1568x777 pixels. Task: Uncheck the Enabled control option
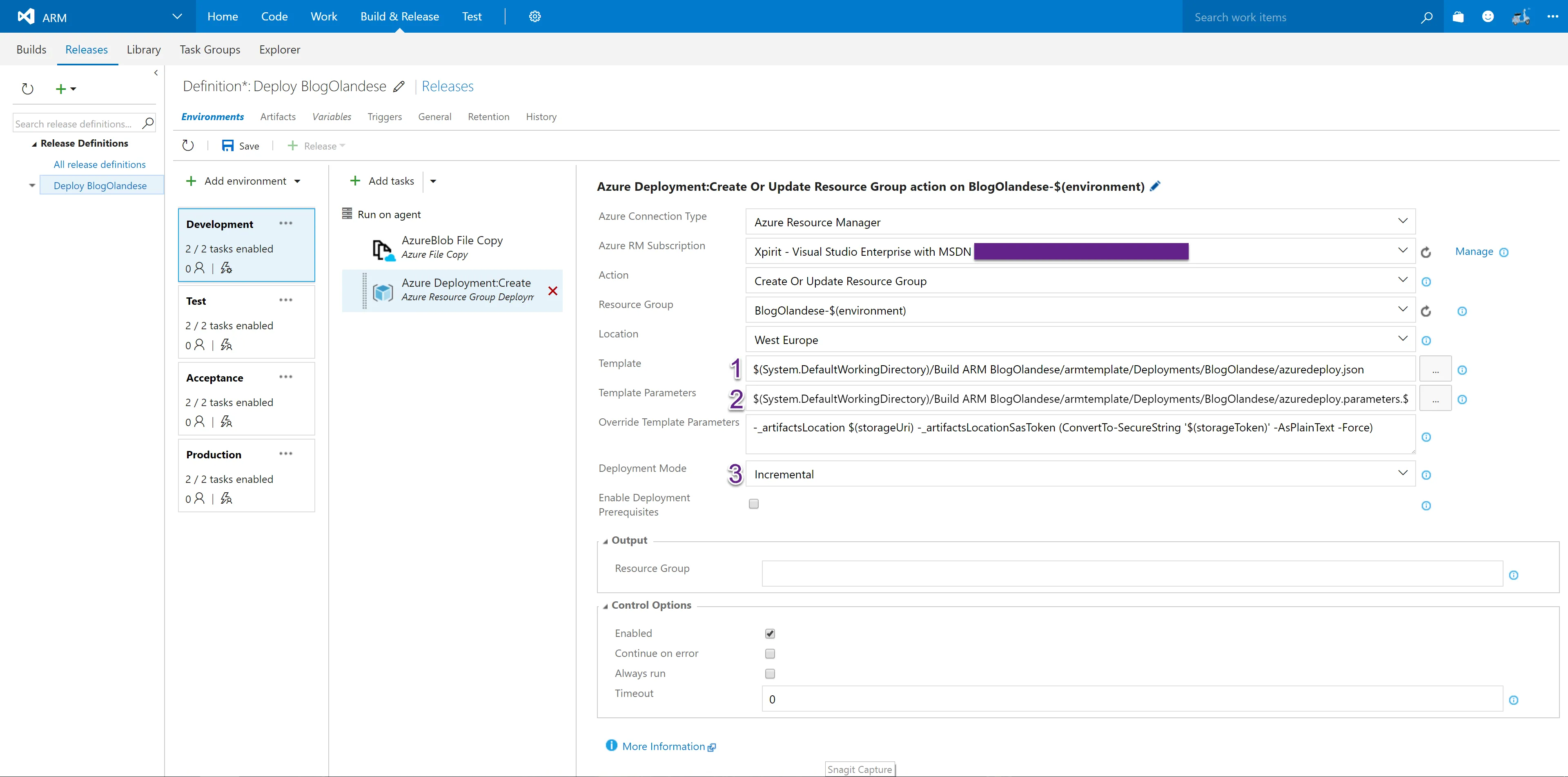click(770, 633)
